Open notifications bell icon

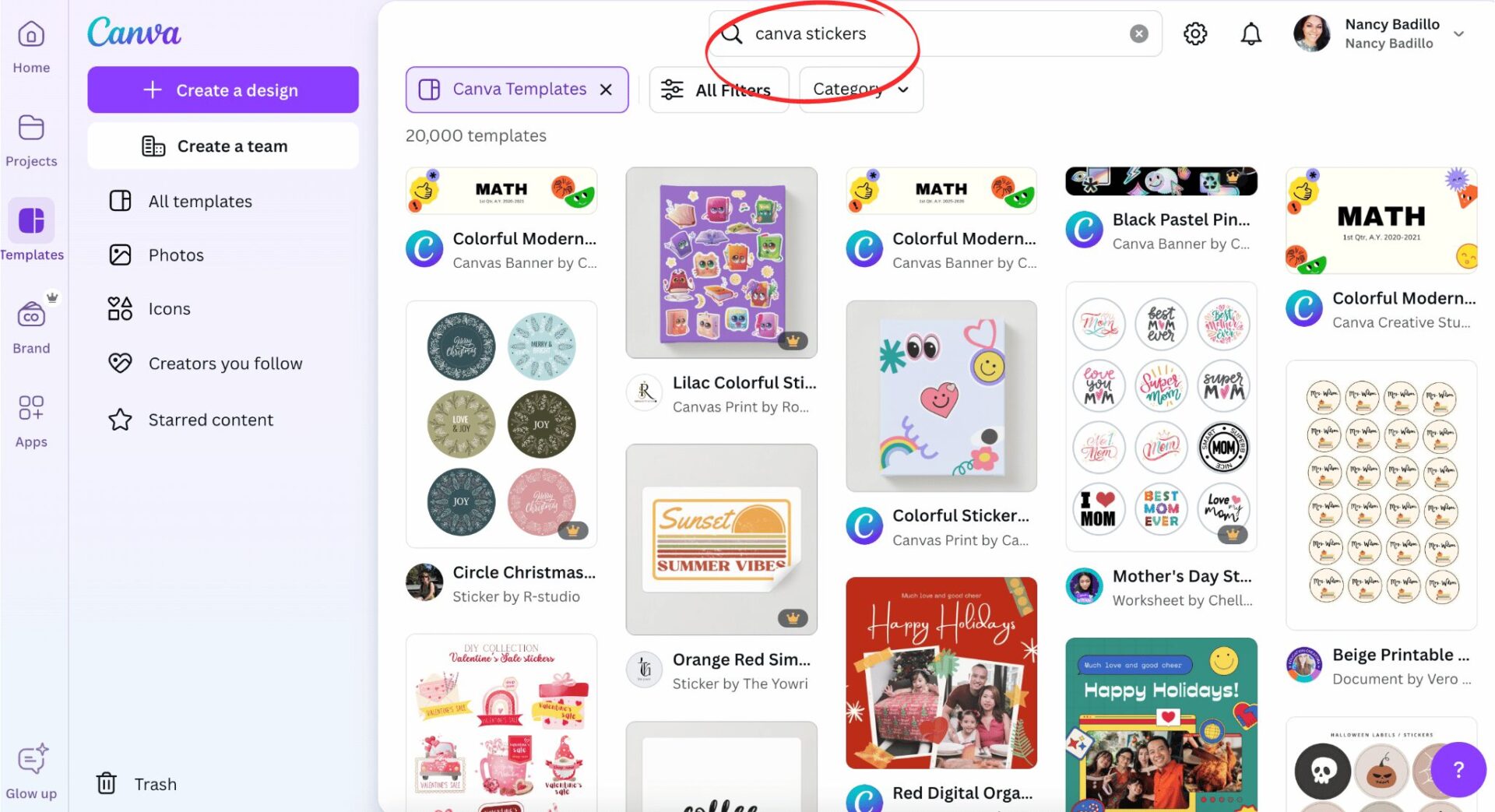point(1251,33)
